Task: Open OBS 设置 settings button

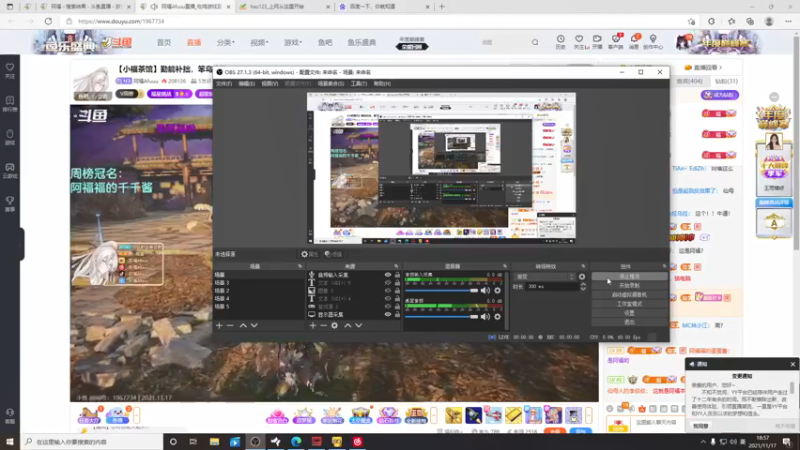Action: (x=629, y=313)
